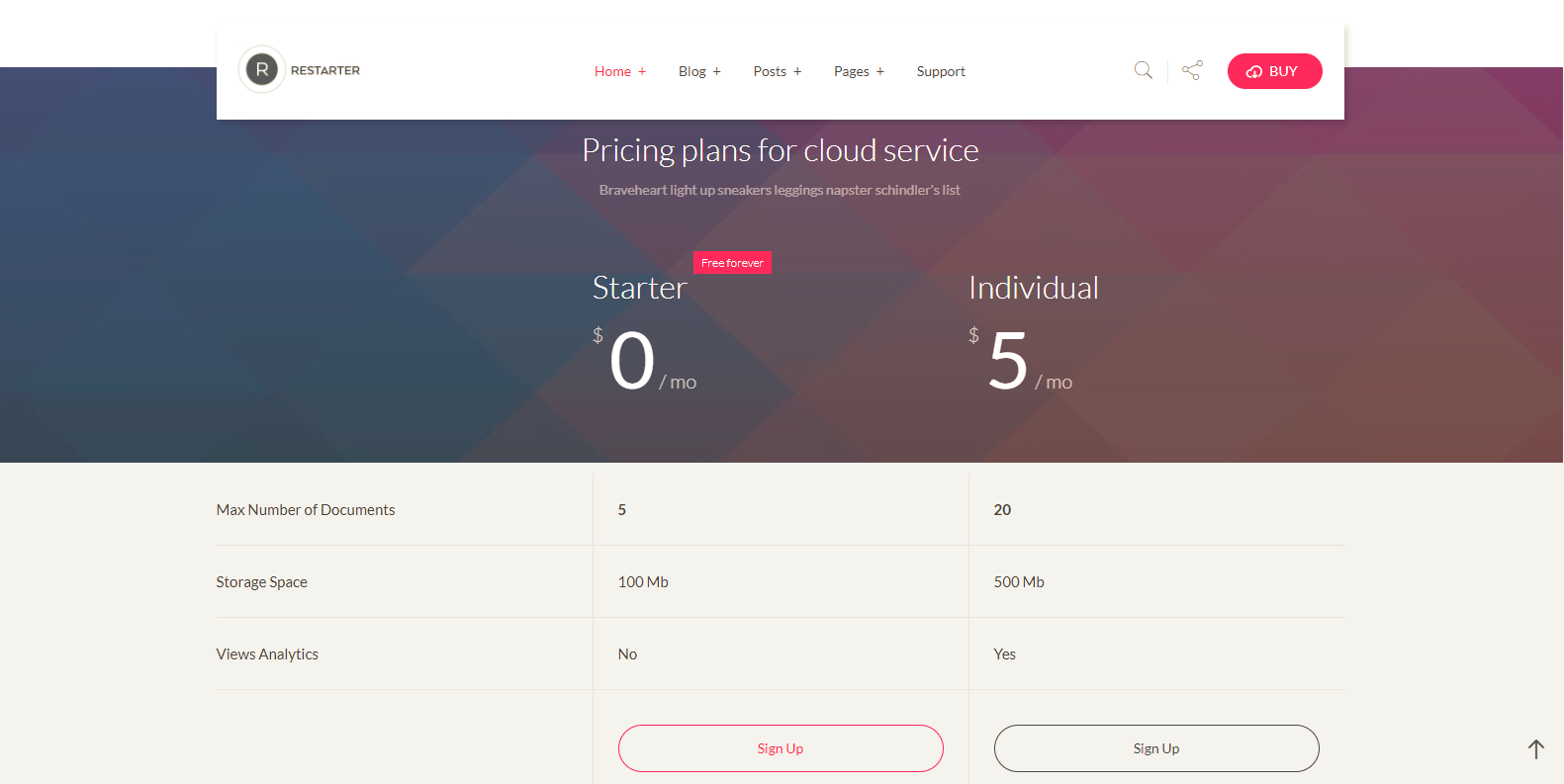
Task: Click the scroll-to-top arrow icon
Action: coord(1535,749)
